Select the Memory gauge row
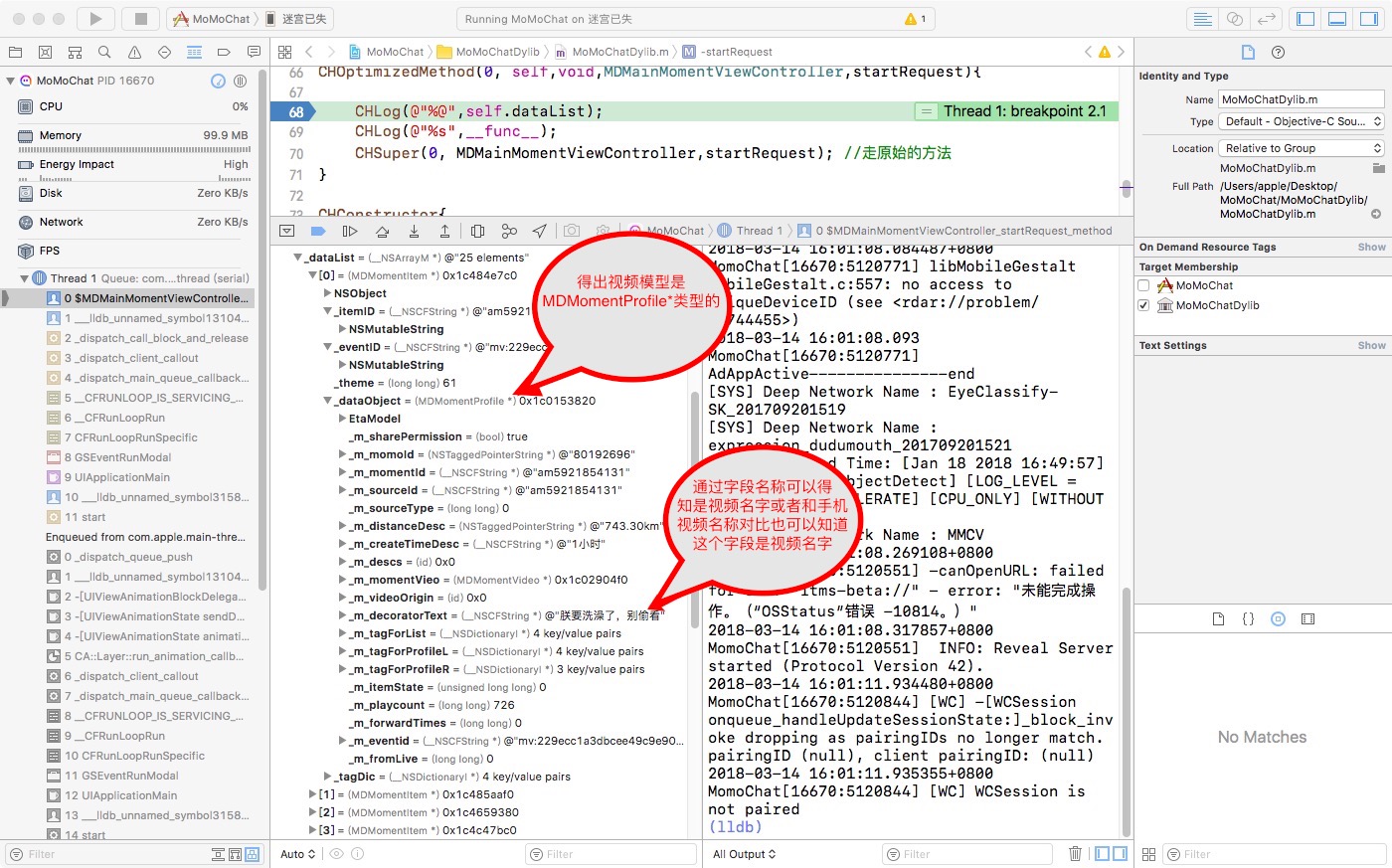 132,135
